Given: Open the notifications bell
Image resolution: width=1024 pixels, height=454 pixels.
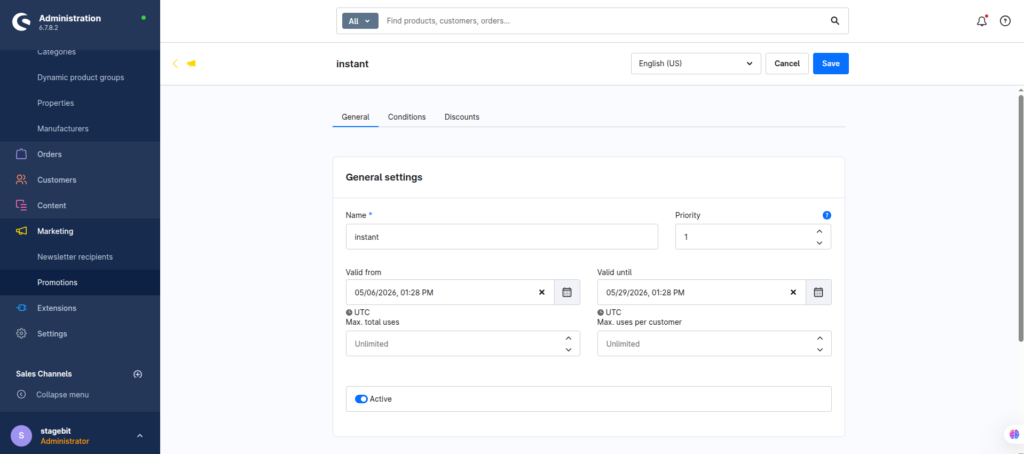Looking at the screenshot, I should (x=982, y=21).
